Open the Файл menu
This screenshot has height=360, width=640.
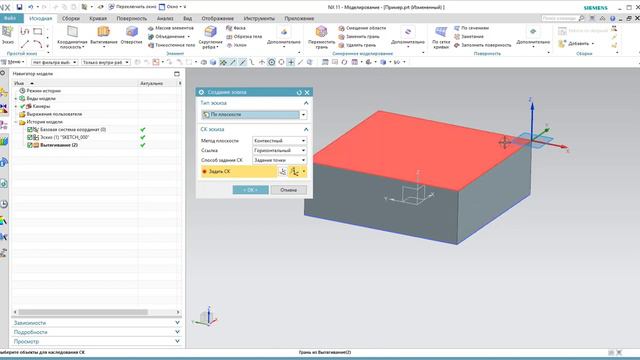(x=11, y=18)
